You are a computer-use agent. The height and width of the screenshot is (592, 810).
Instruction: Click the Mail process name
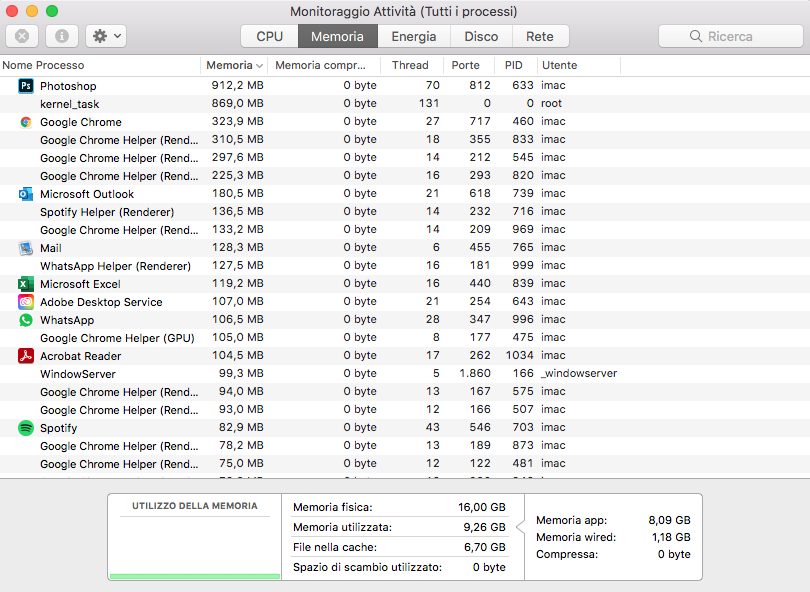click(51, 248)
